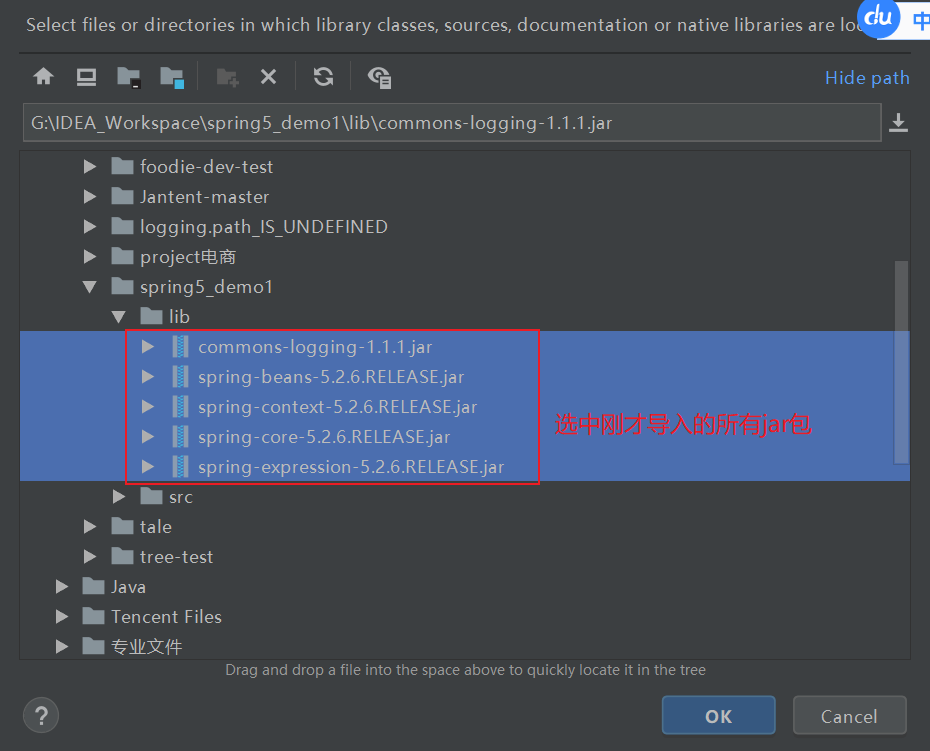930x751 pixels.
Task: Delete the selected item with X icon
Action: pyautogui.click(x=268, y=77)
